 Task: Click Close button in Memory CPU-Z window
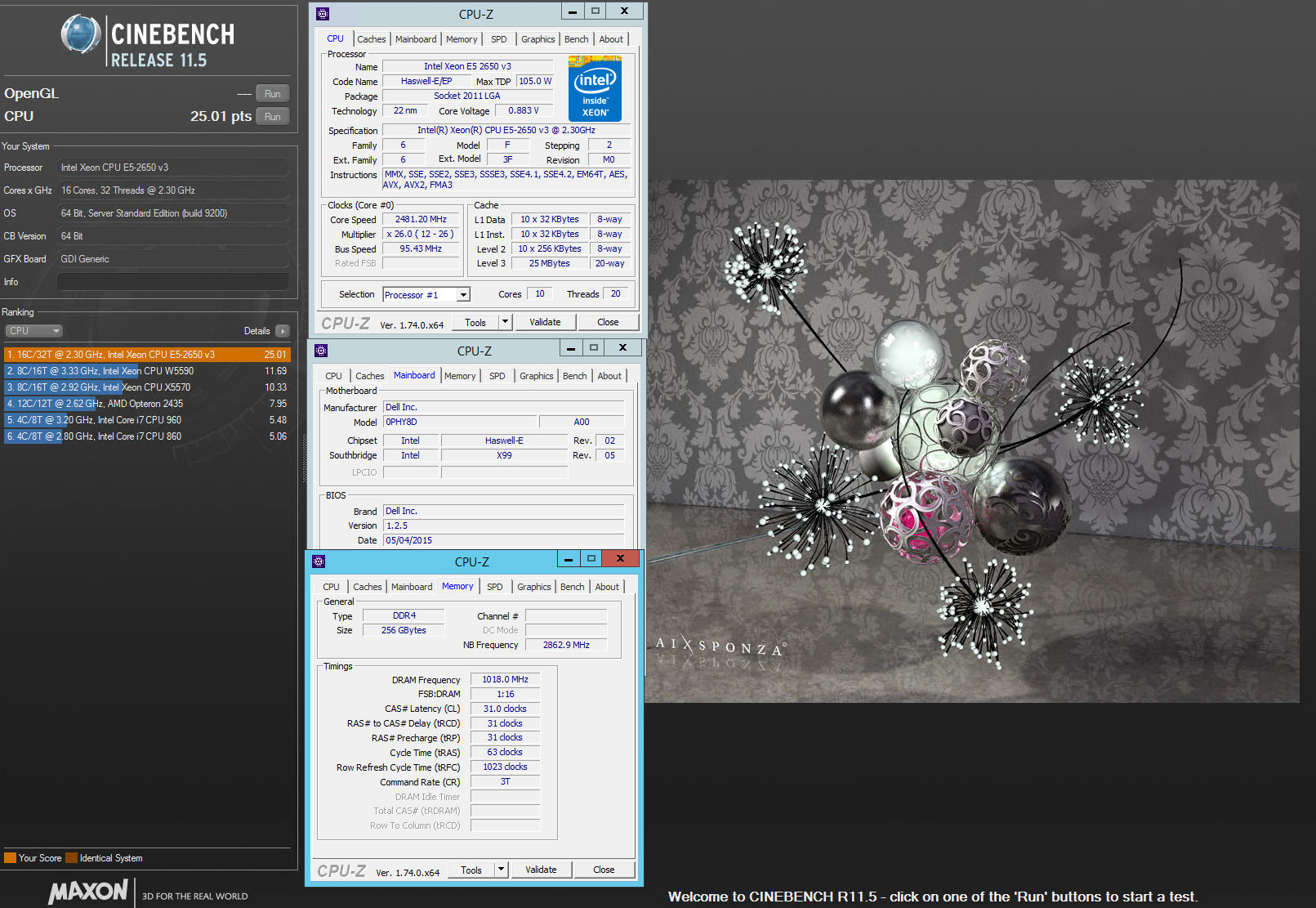click(604, 870)
